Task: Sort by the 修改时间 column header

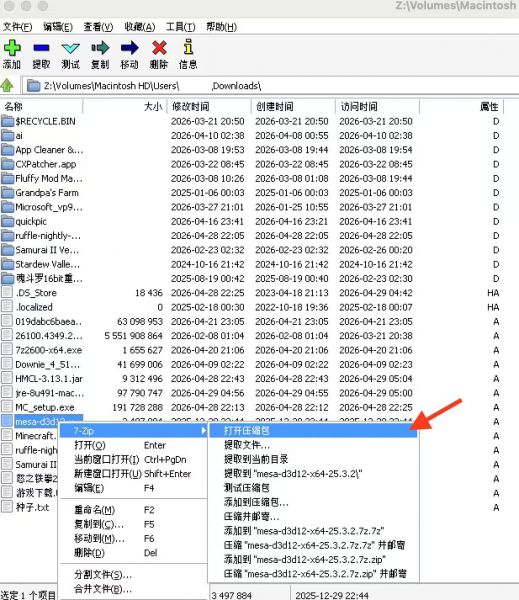Action: click(209, 106)
